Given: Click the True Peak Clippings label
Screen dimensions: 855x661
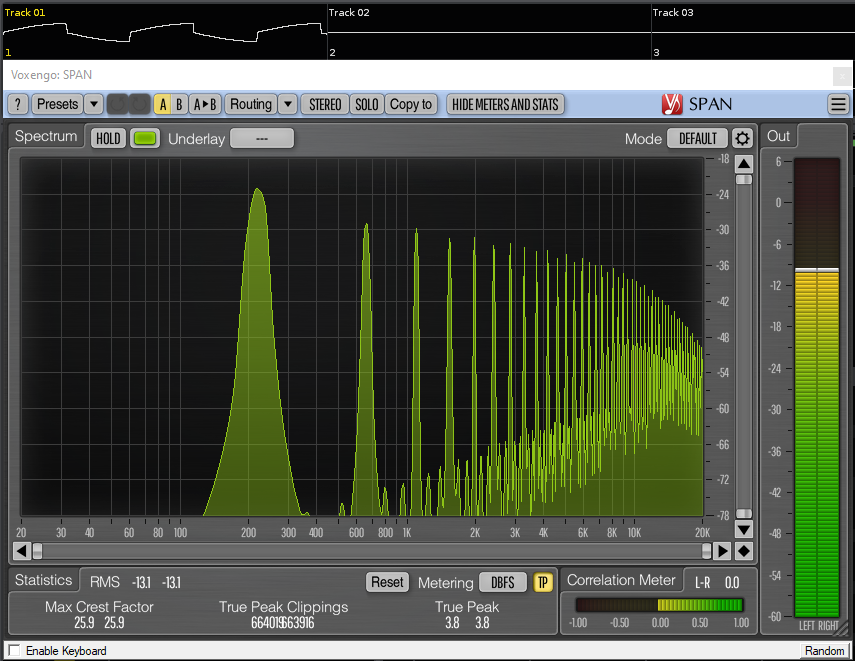Looking at the screenshot, I should point(284,606).
